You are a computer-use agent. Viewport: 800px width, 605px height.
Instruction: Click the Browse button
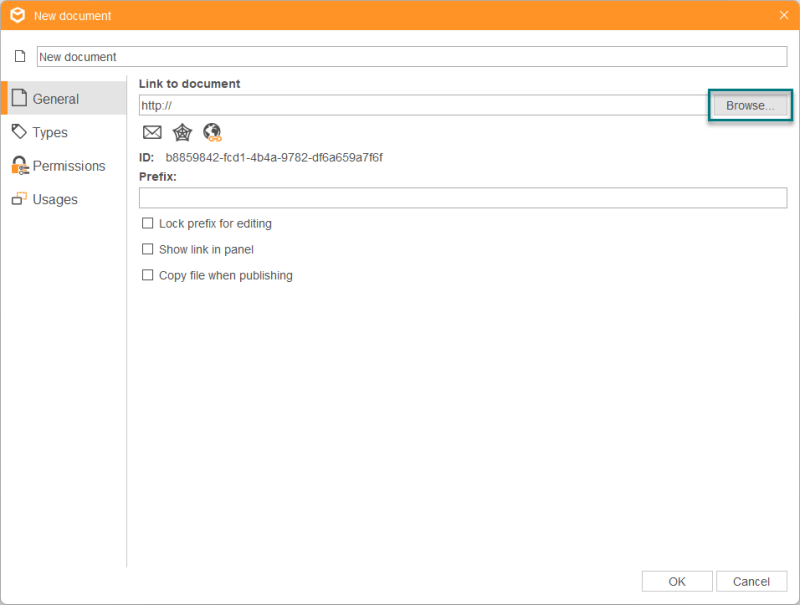[x=750, y=105]
